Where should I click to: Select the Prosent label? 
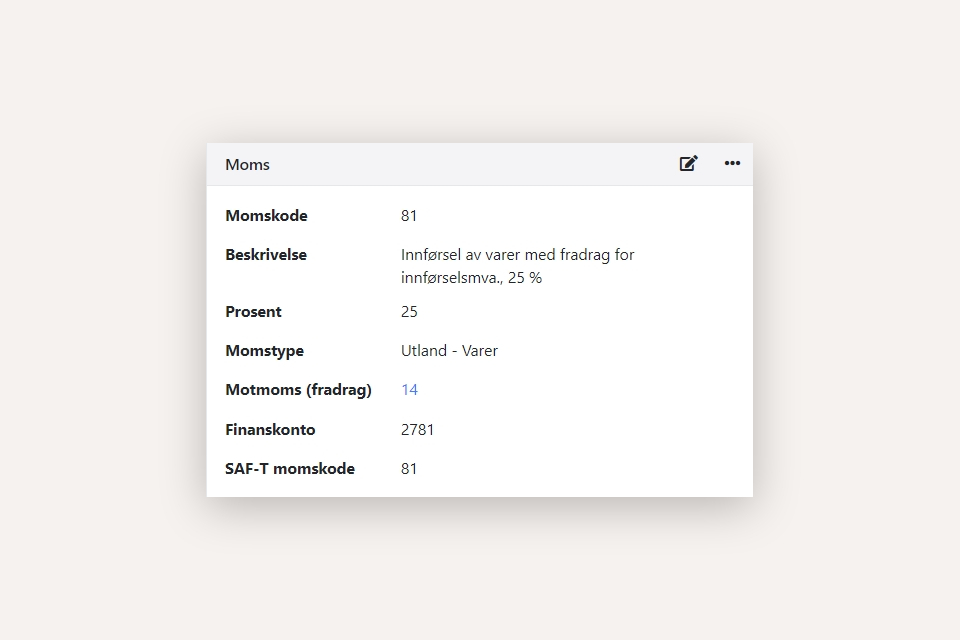(x=253, y=312)
